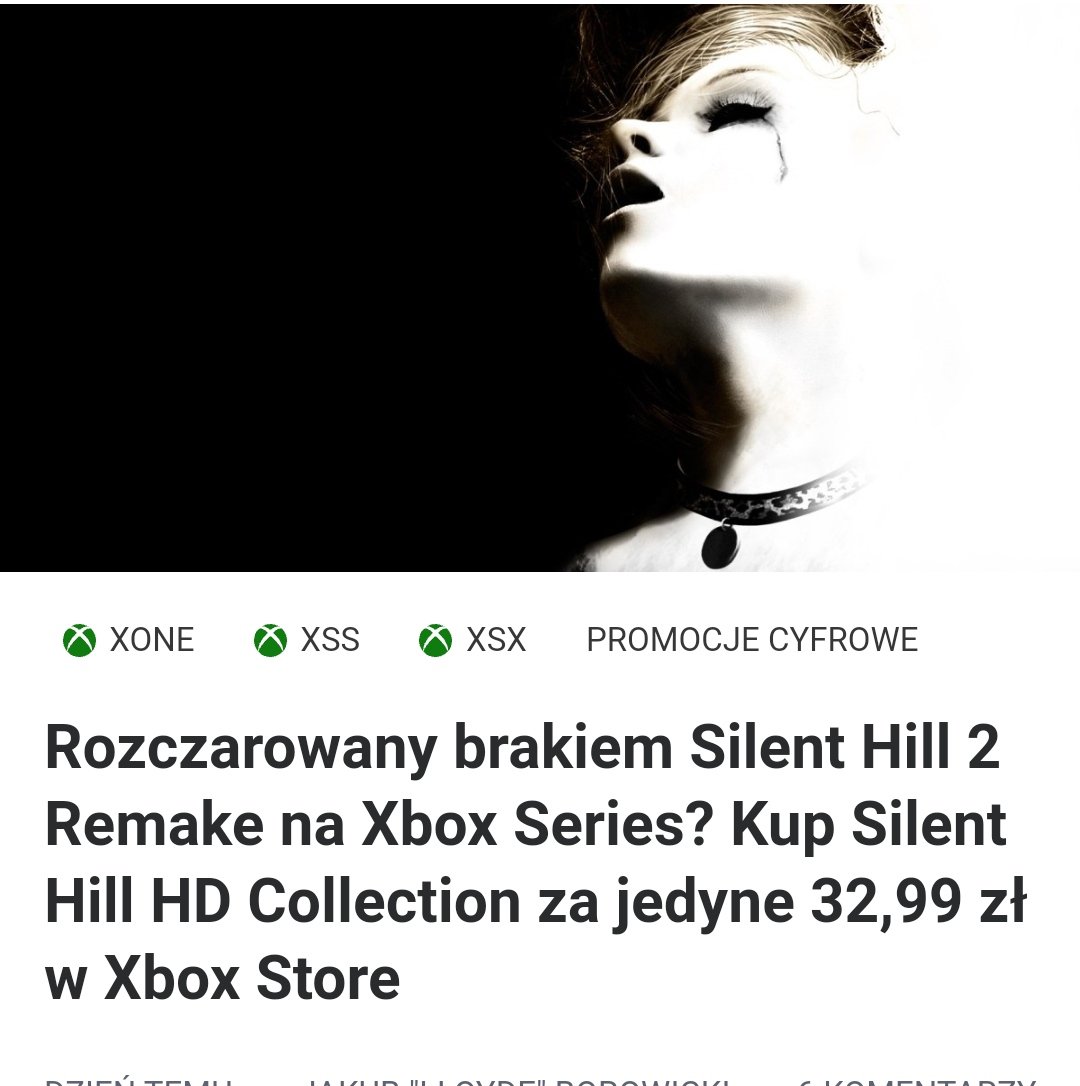
Task: Click the black area of the banner
Action: [277, 287]
